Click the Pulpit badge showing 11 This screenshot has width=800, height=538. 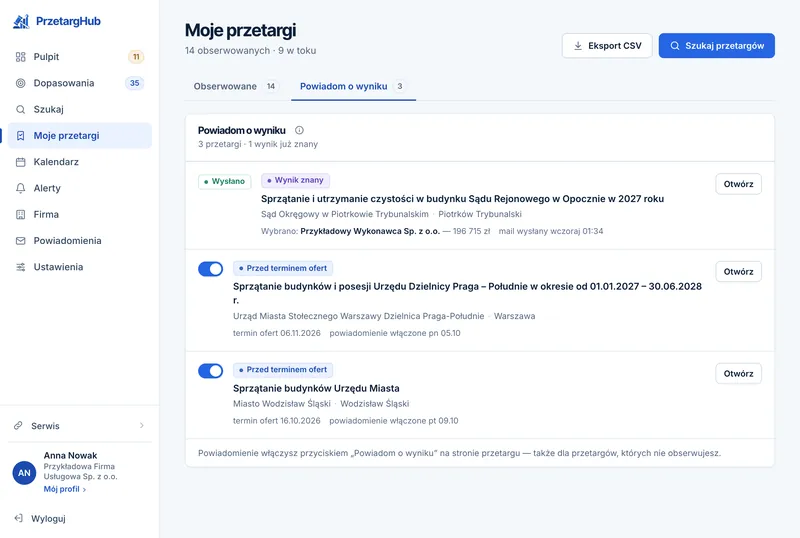[136, 57]
